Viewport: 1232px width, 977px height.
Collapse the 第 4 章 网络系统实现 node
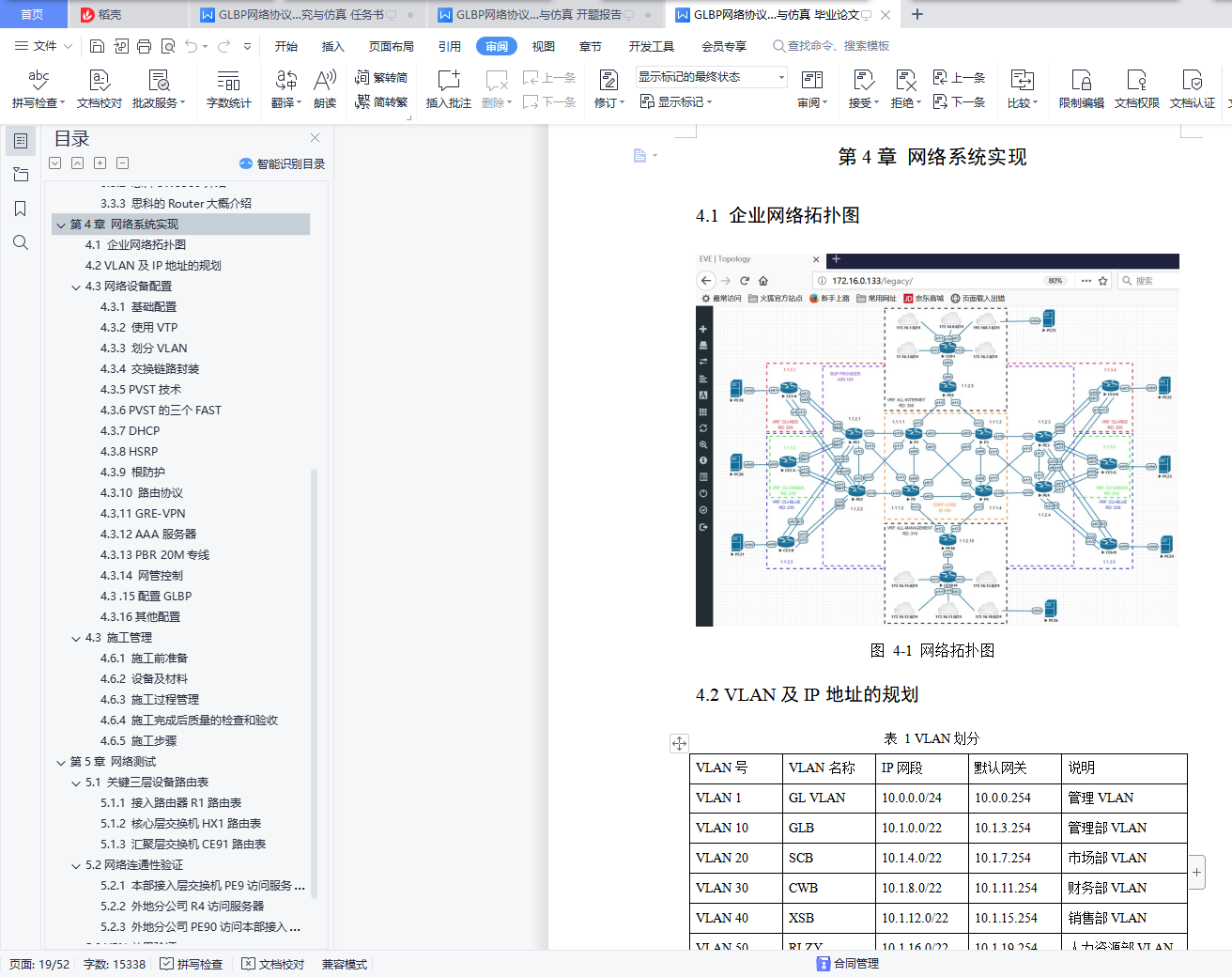[x=61, y=225]
